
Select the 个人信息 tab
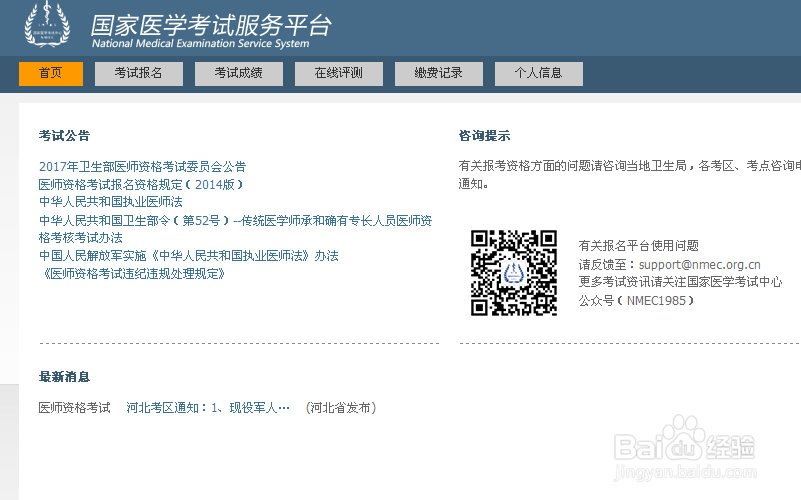538,74
